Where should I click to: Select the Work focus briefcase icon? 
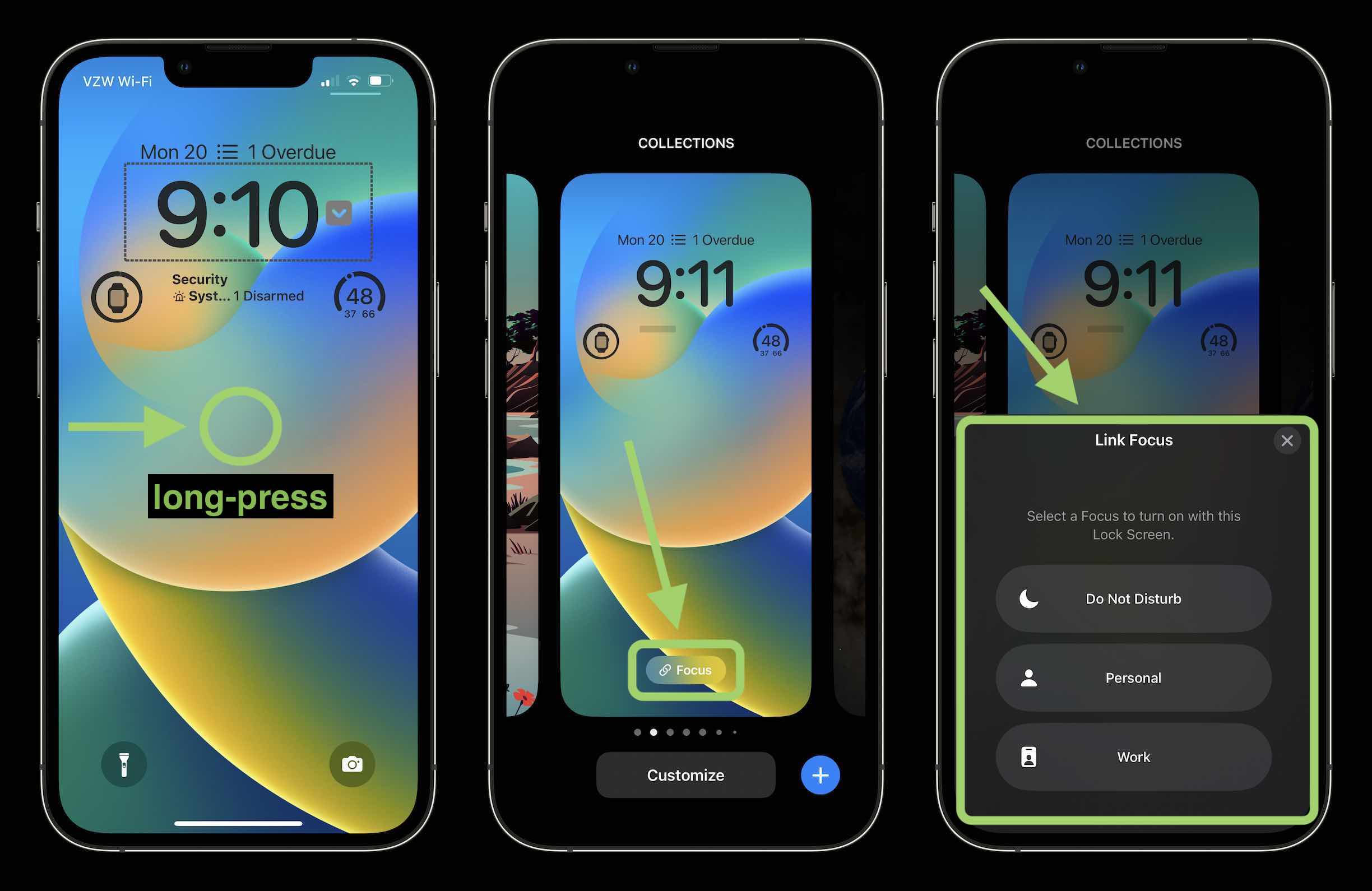tap(1028, 756)
